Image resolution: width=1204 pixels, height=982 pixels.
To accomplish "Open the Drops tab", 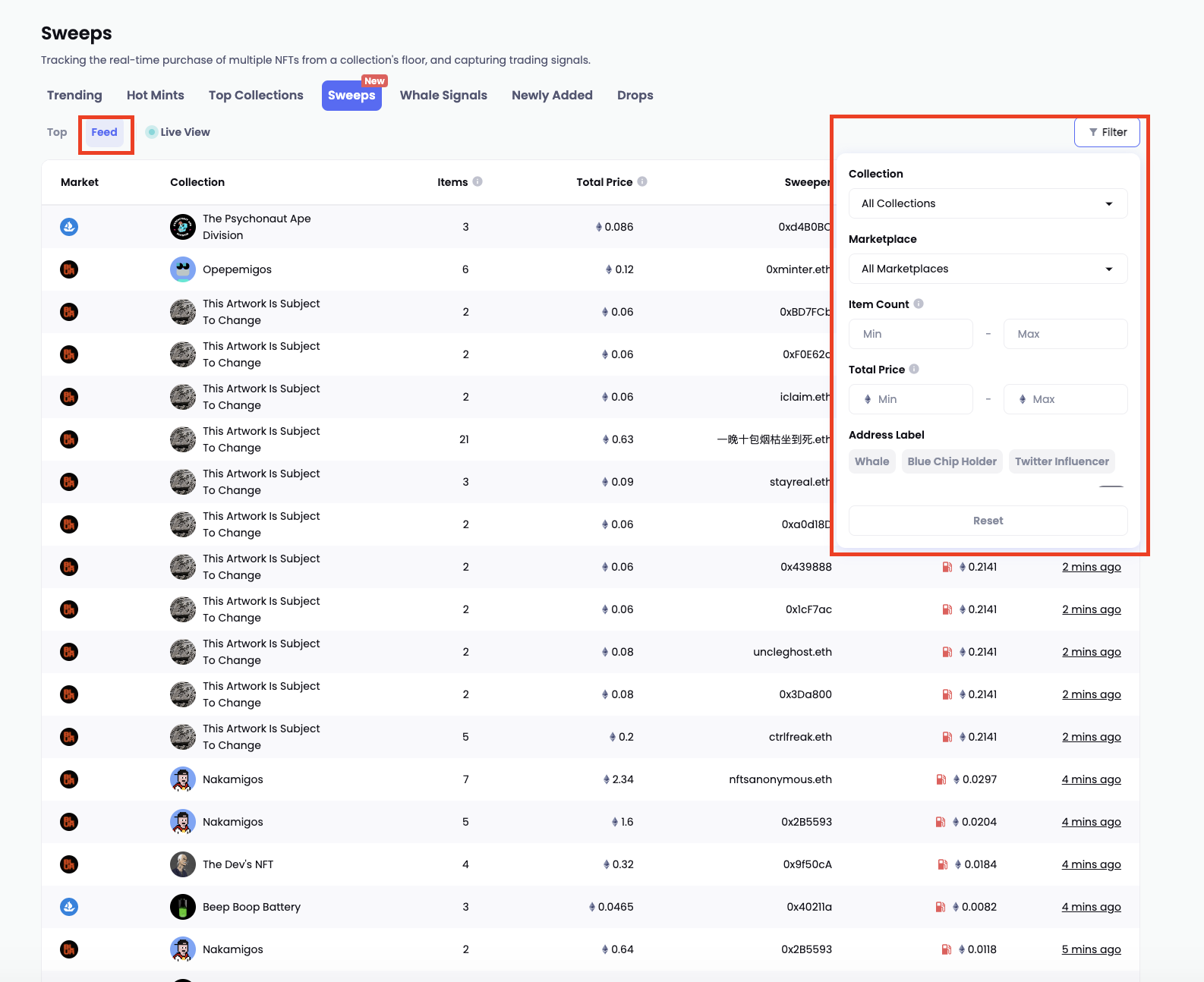I will pos(635,96).
